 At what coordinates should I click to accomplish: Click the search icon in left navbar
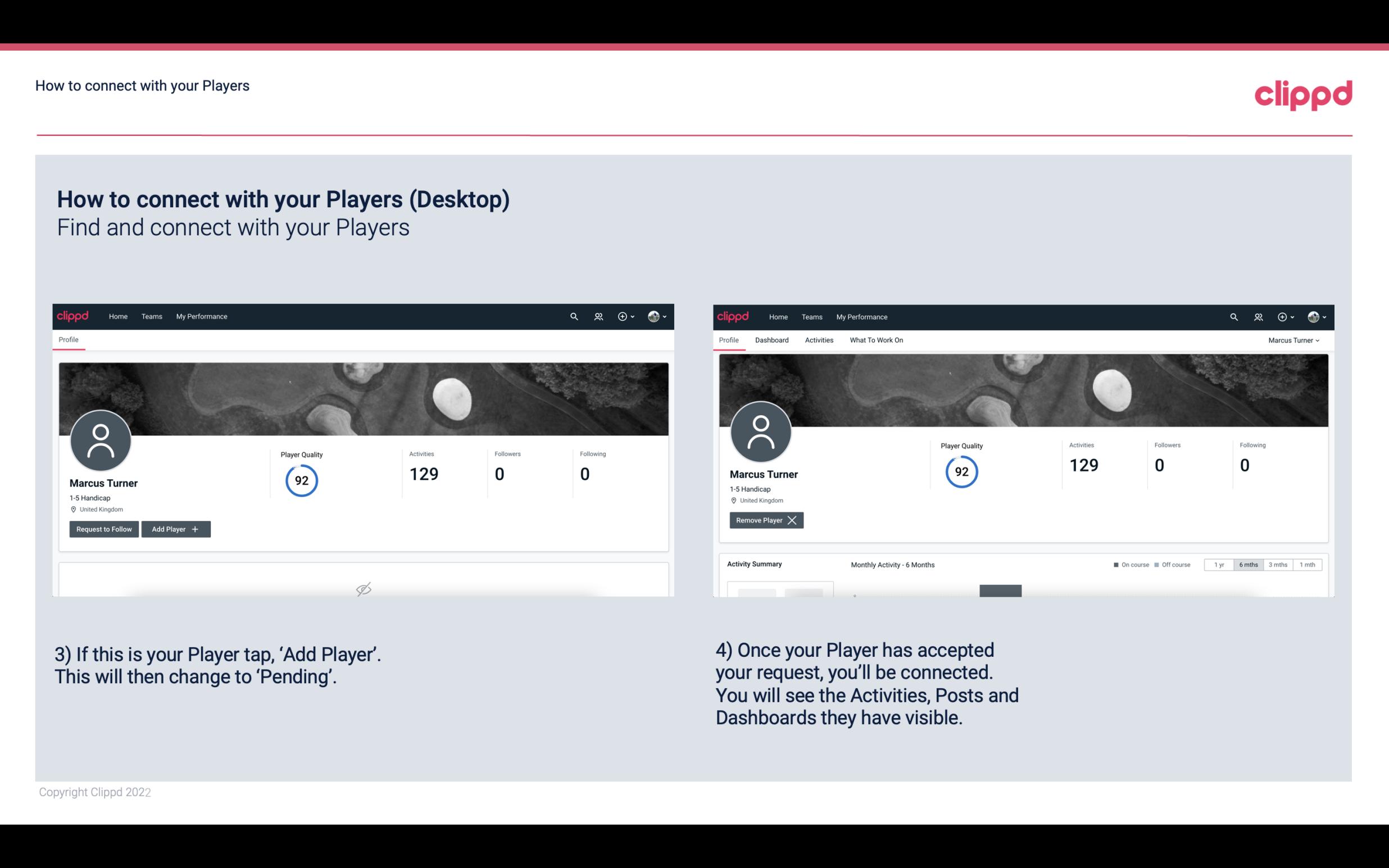click(x=573, y=316)
